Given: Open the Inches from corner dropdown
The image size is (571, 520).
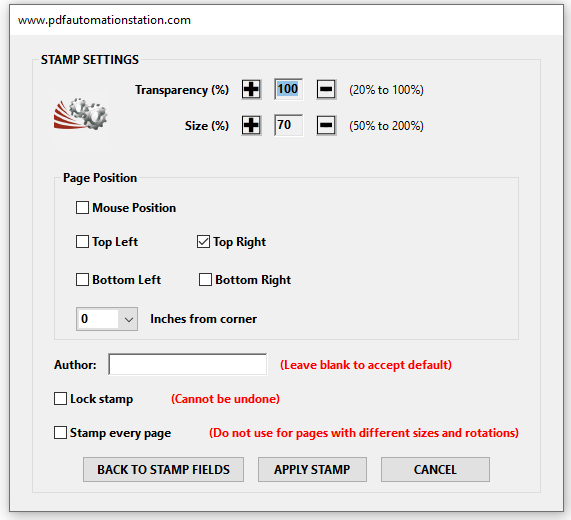Looking at the screenshot, I should tap(107, 319).
